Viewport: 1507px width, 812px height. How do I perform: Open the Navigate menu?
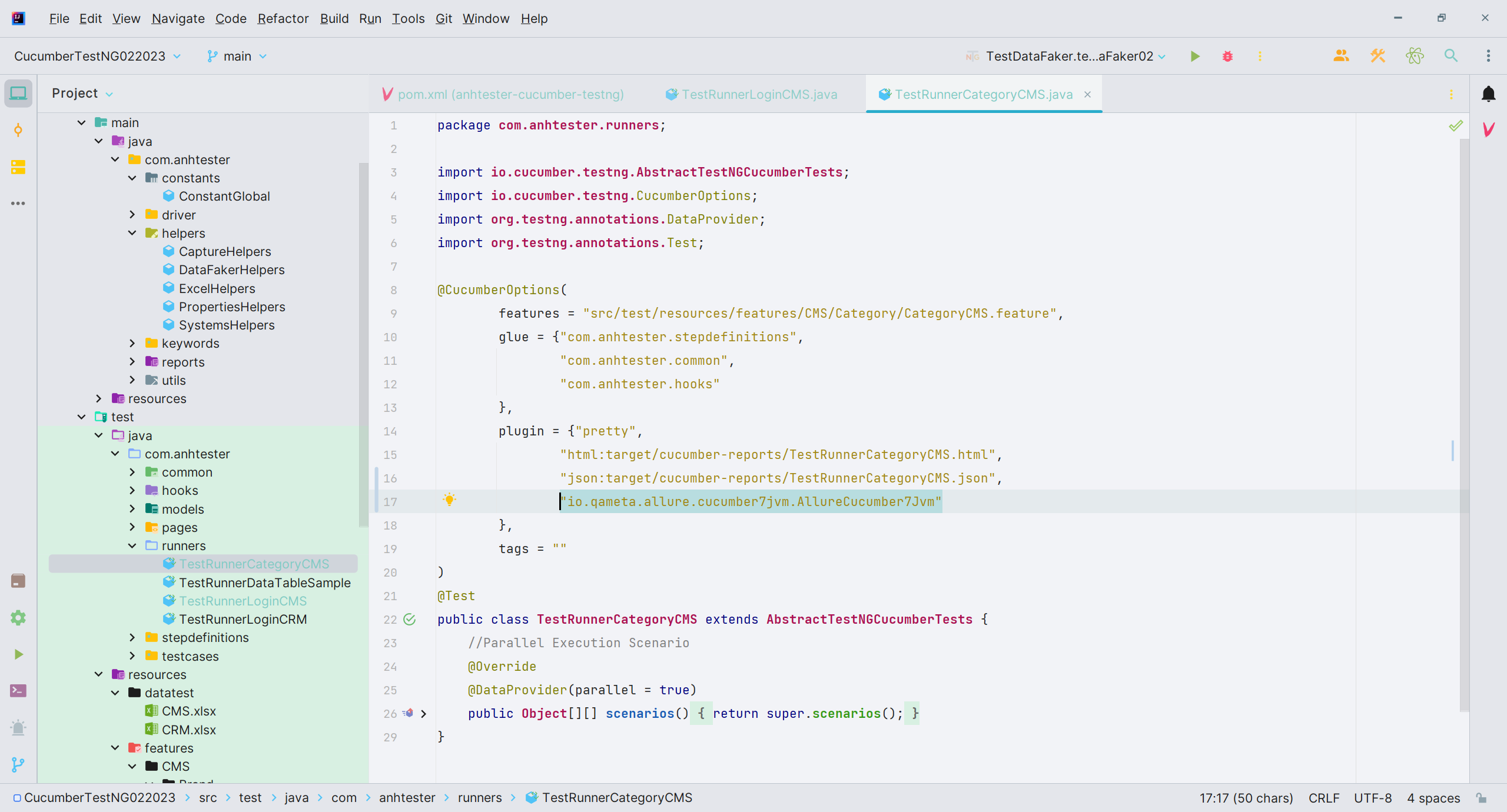pyautogui.click(x=178, y=19)
